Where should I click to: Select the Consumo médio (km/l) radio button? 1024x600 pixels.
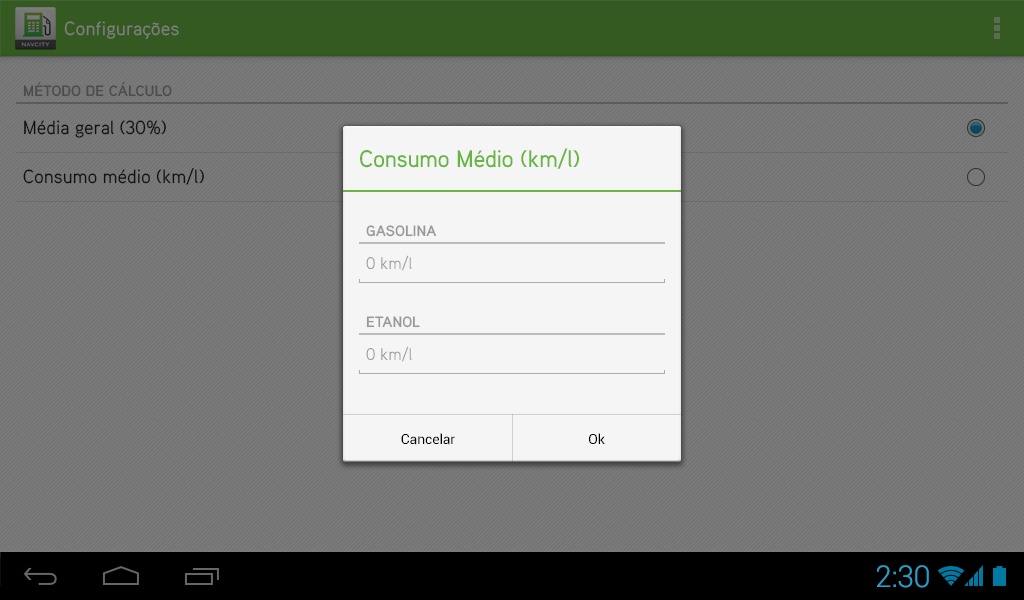point(976,177)
